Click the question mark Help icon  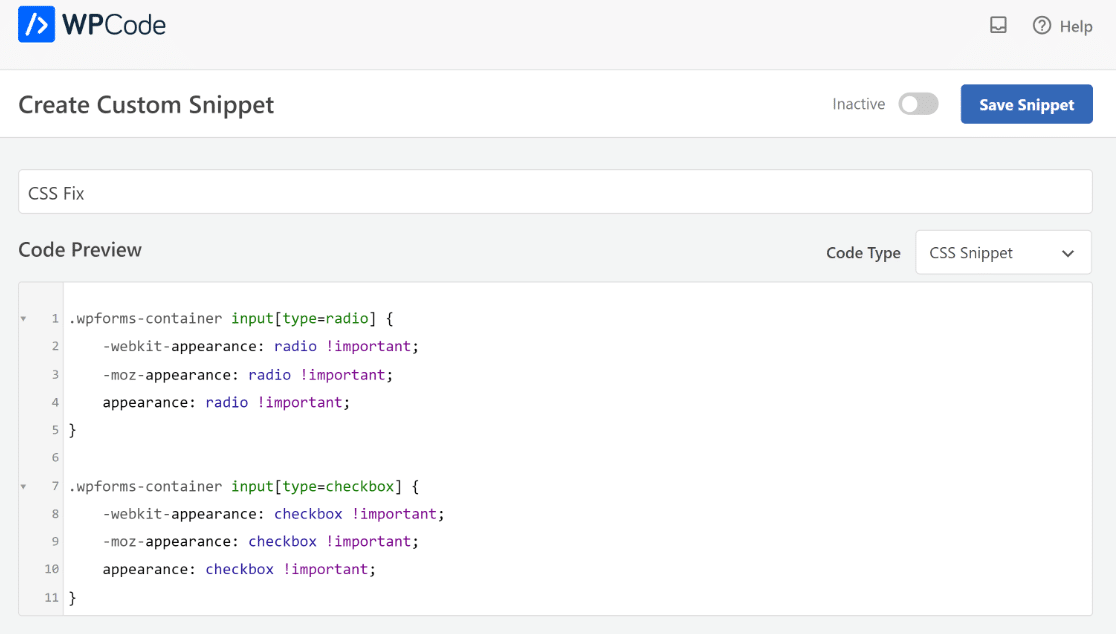pos(1041,26)
